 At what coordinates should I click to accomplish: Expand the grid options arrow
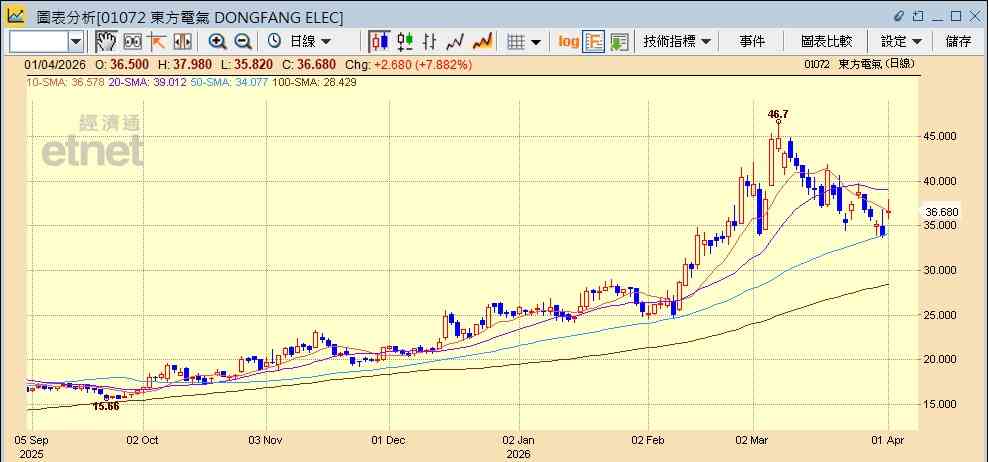click(536, 42)
